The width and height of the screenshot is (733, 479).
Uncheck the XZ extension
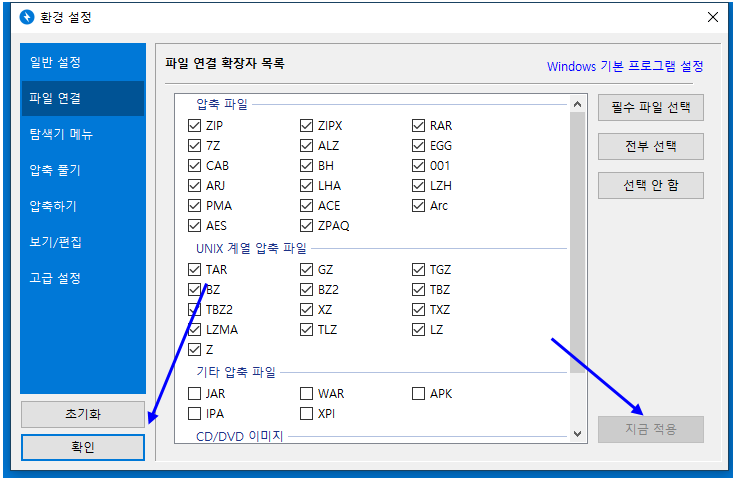pyautogui.click(x=306, y=310)
